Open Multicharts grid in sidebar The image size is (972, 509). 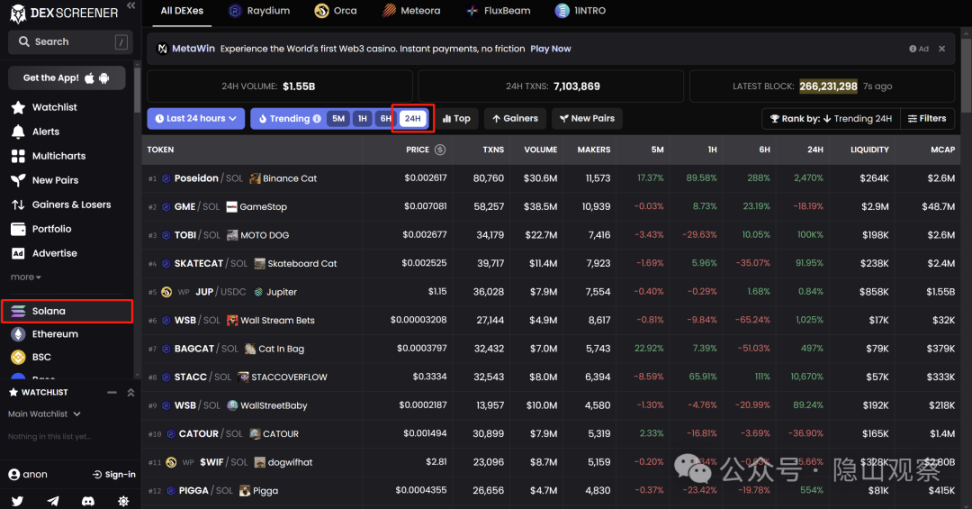48,156
